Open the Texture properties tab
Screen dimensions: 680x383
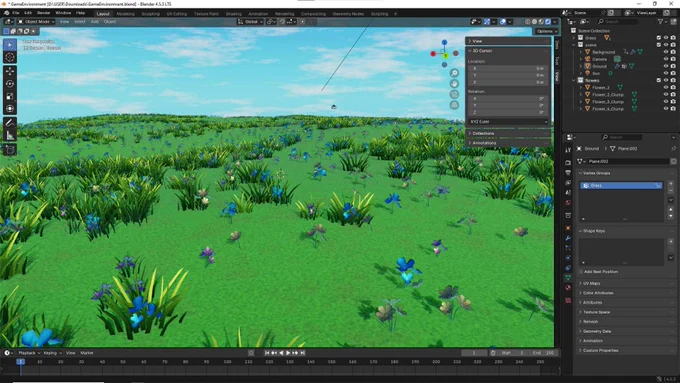[568, 300]
